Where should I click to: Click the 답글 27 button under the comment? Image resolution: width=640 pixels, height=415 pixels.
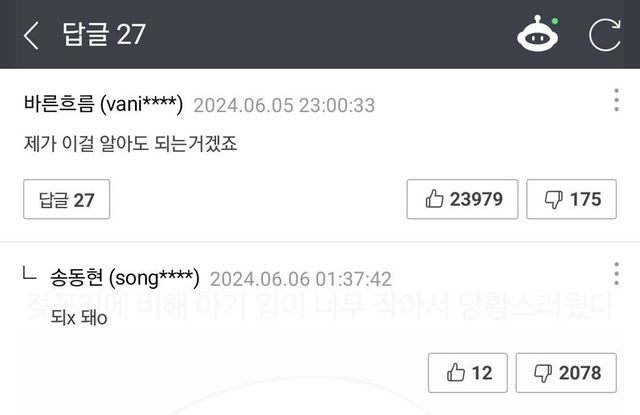click(67, 199)
